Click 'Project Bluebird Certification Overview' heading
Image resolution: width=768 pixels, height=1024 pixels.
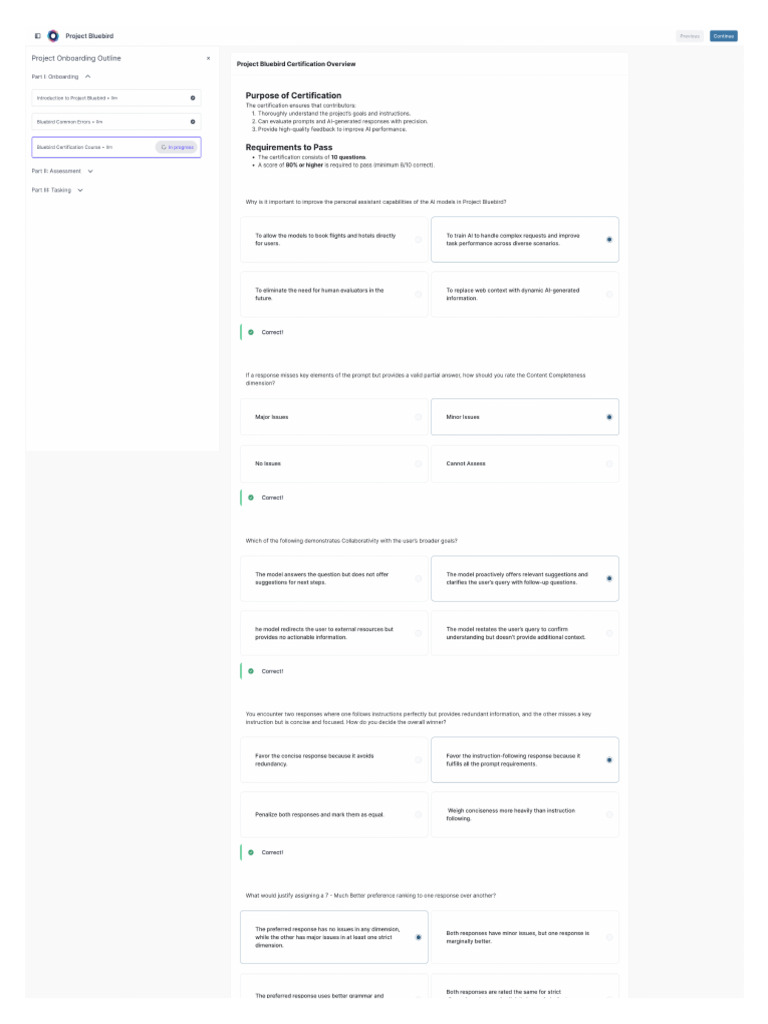coord(296,64)
